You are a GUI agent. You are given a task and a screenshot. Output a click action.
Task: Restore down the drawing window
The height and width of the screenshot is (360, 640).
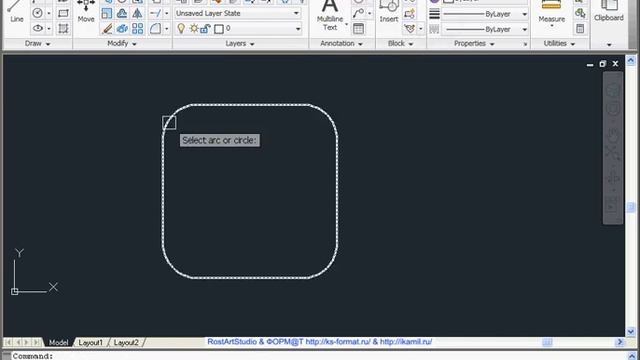(602, 64)
